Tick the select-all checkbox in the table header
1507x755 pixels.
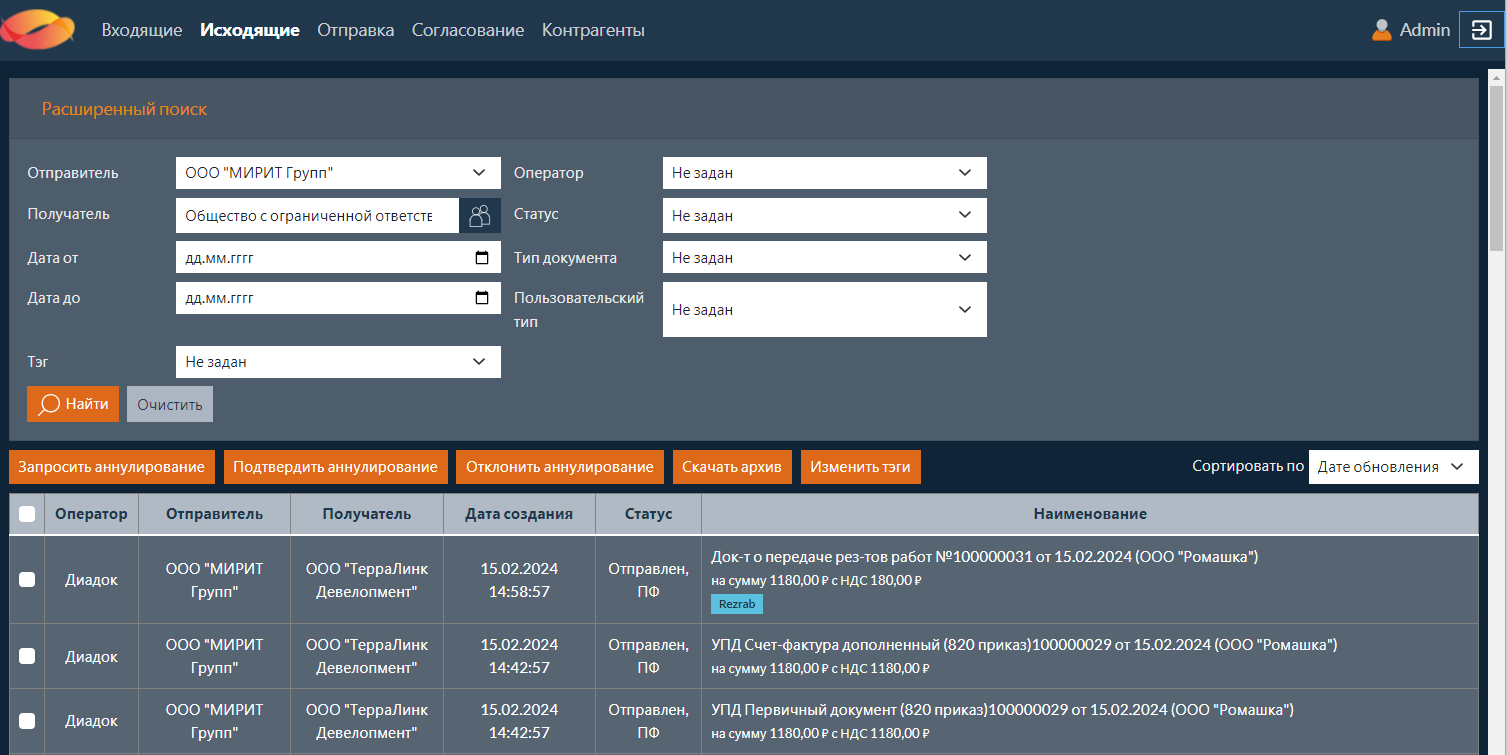point(27,514)
